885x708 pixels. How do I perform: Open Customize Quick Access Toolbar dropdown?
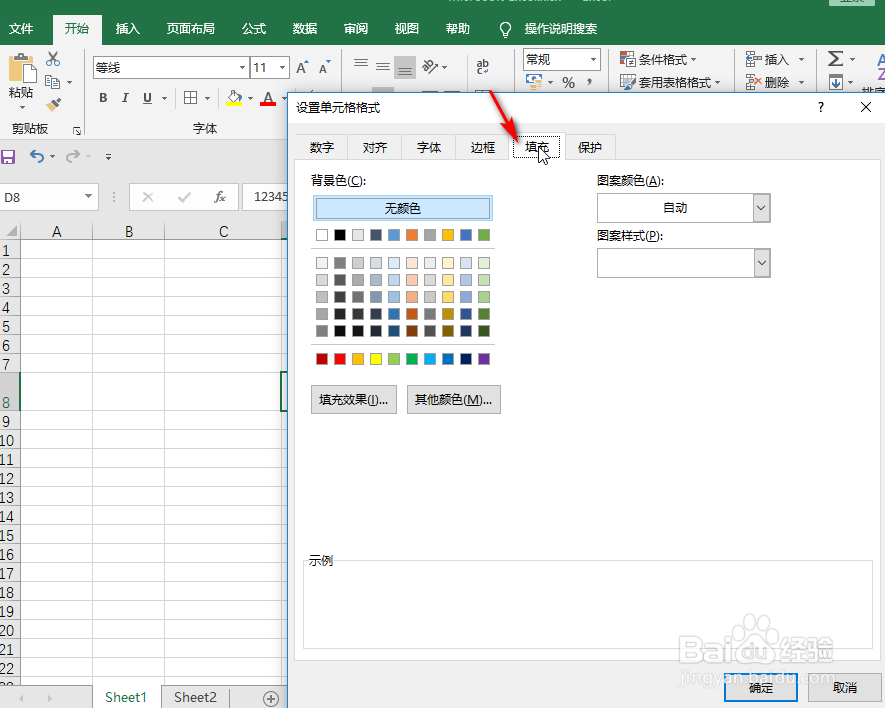[108, 156]
